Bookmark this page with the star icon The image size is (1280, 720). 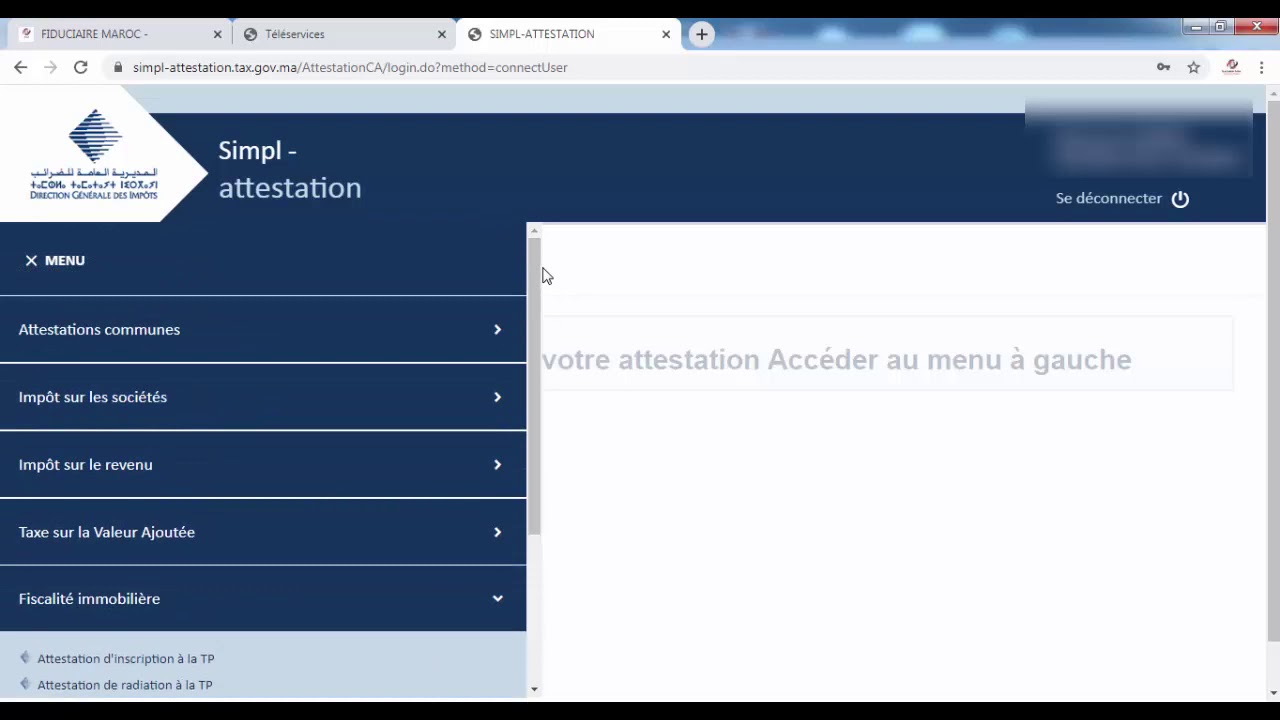tap(1193, 67)
